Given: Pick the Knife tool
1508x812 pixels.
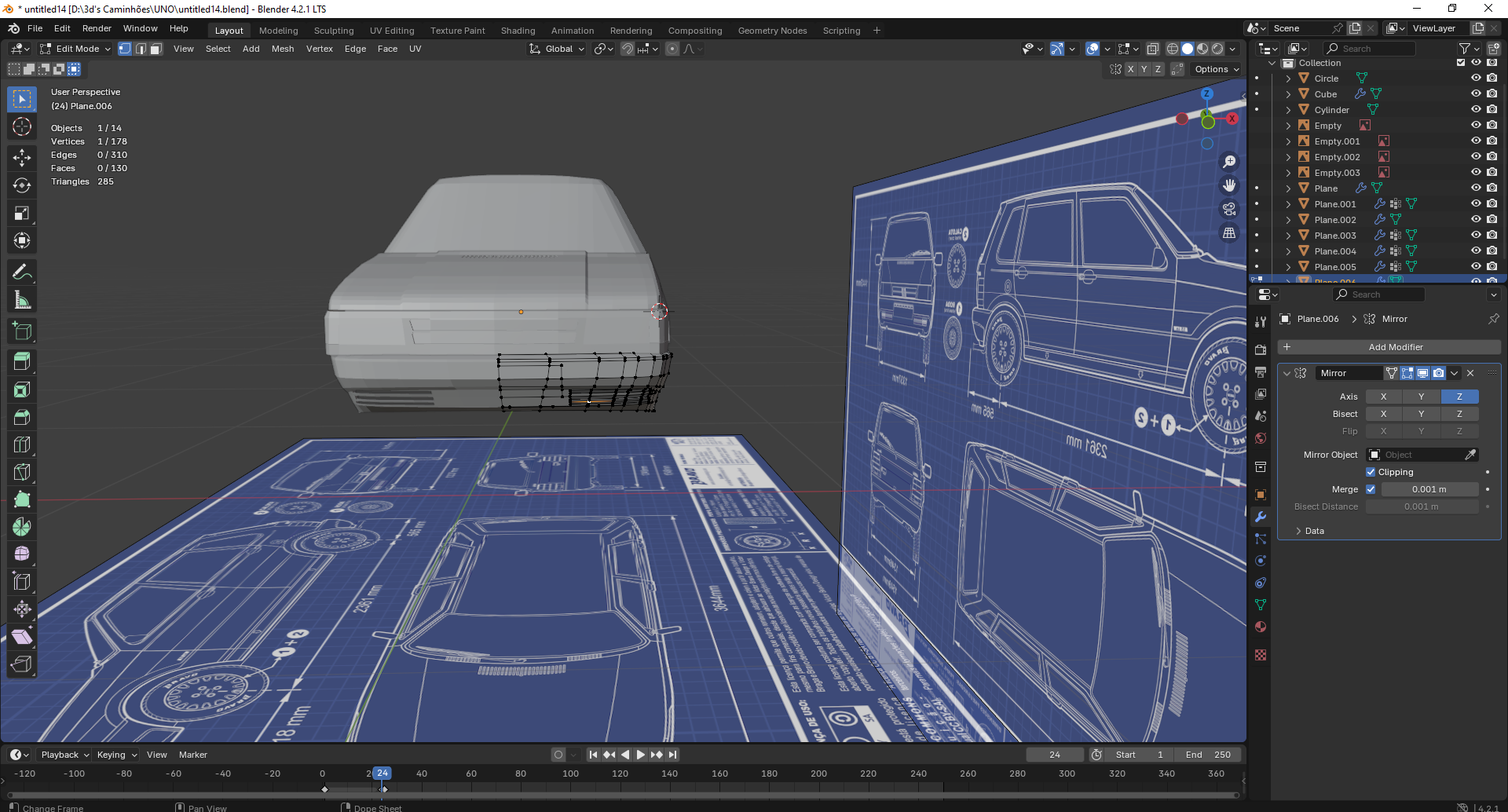Looking at the screenshot, I should click(x=22, y=472).
